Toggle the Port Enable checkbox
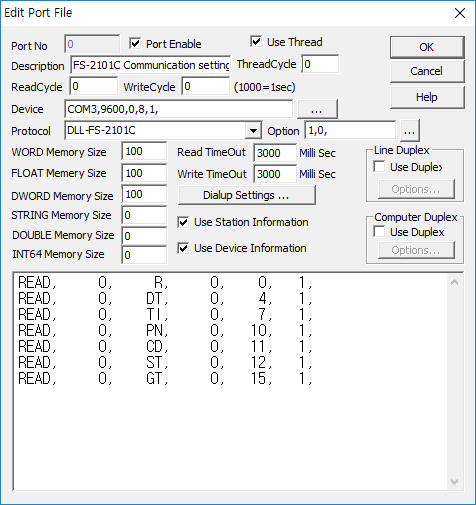This screenshot has height=505, width=476. coord(135,43)
